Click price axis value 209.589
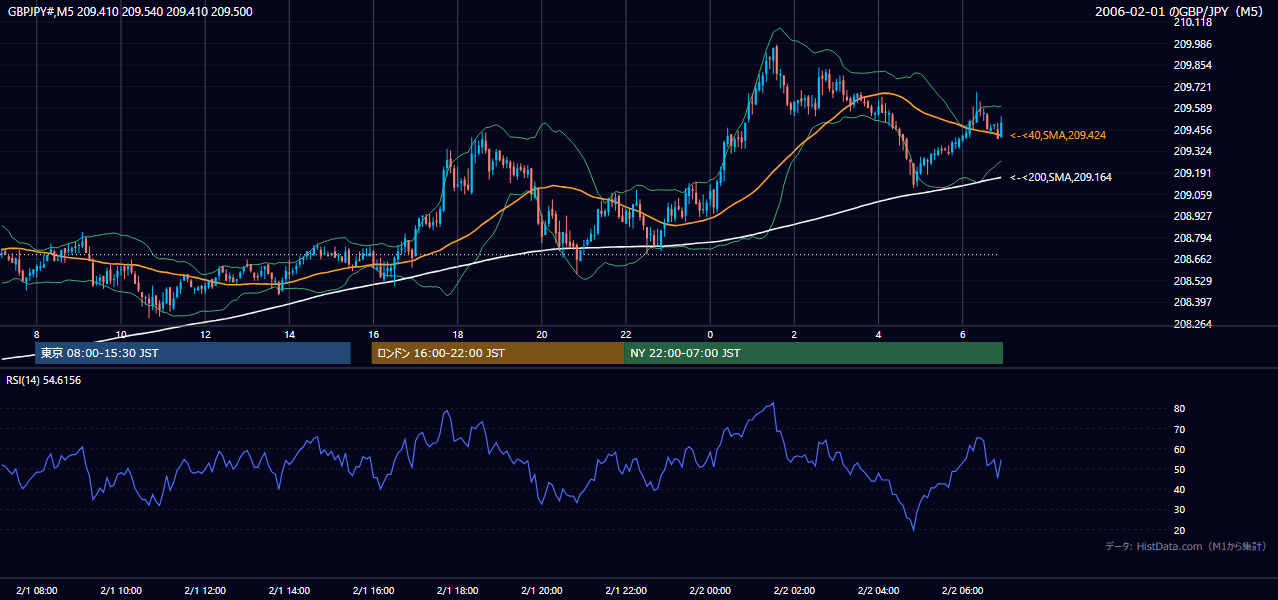The height and width of the screenshot is (600, 1278). click(1193, 108)
